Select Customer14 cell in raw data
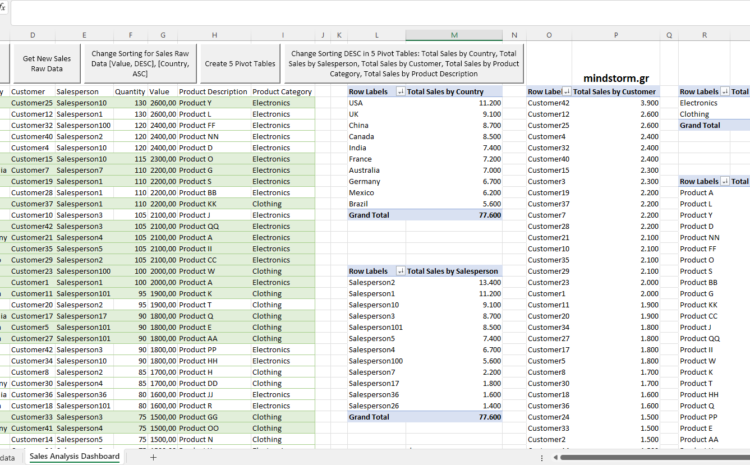750x465 pixels. 32,439
